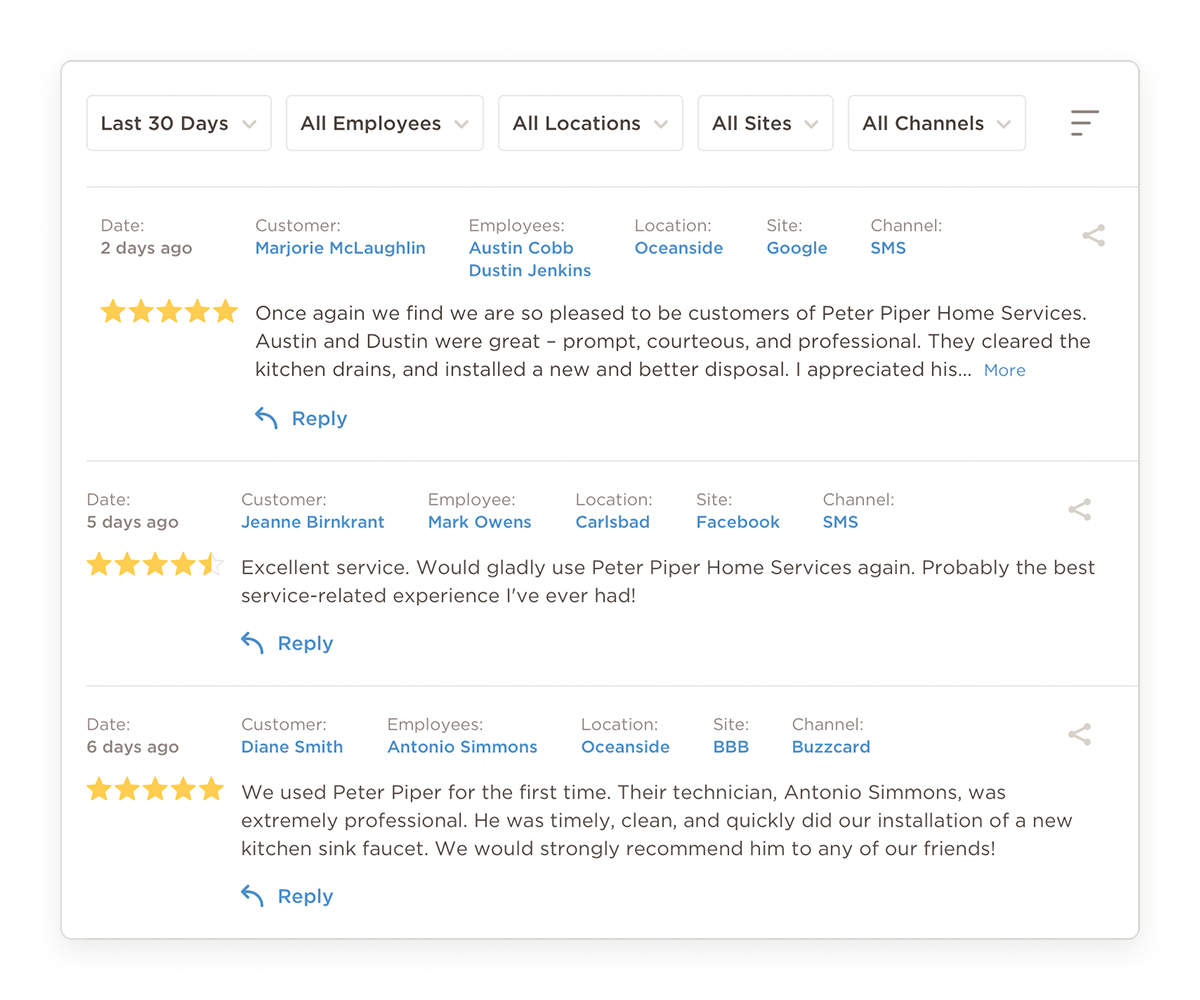Click the fifth star on Marjorie's rating
This screenshot has width=1200, height=1000.
click(226, 311)
